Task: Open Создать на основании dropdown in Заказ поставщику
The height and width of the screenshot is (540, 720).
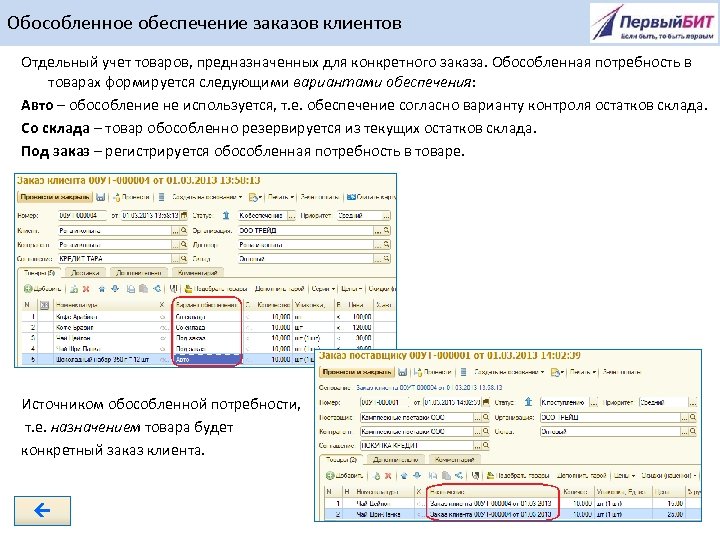Action: point(509,372)
